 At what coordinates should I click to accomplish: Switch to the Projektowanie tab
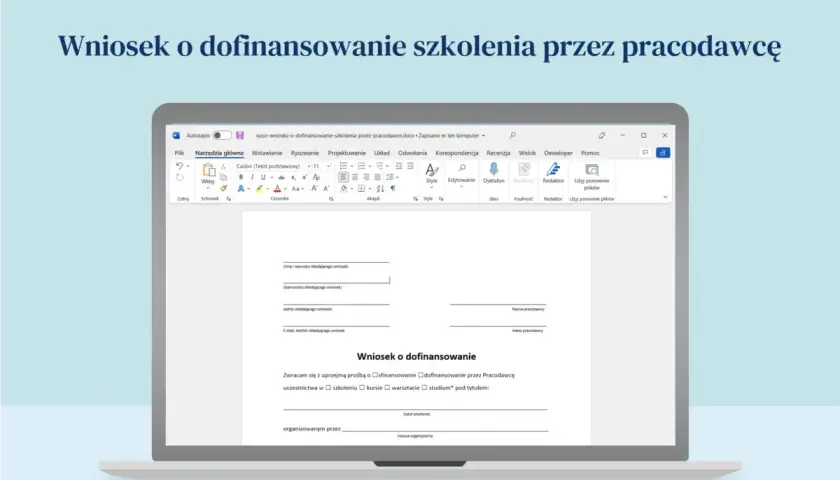pos(347,153)
